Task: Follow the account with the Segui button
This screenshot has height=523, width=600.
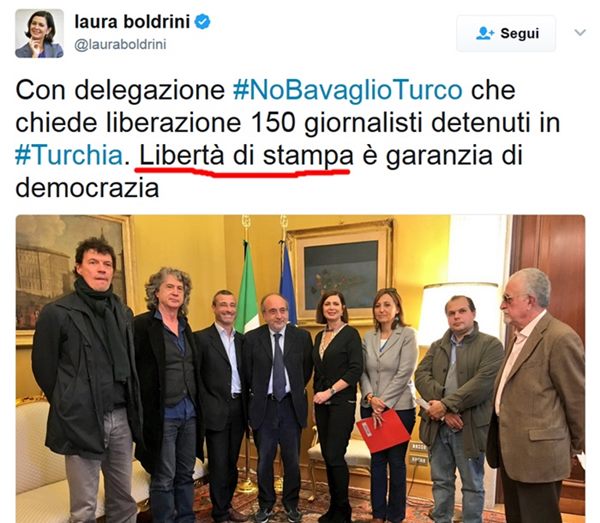Action: (x=506, y=33)
